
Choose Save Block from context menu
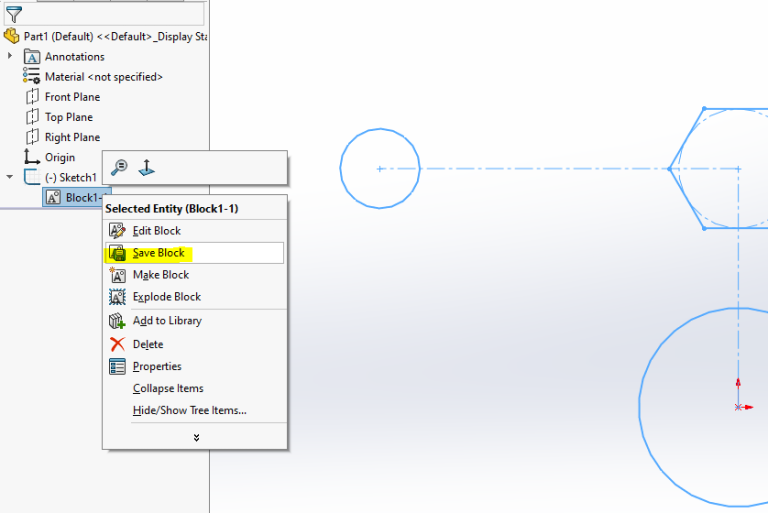tap(194, 253)
